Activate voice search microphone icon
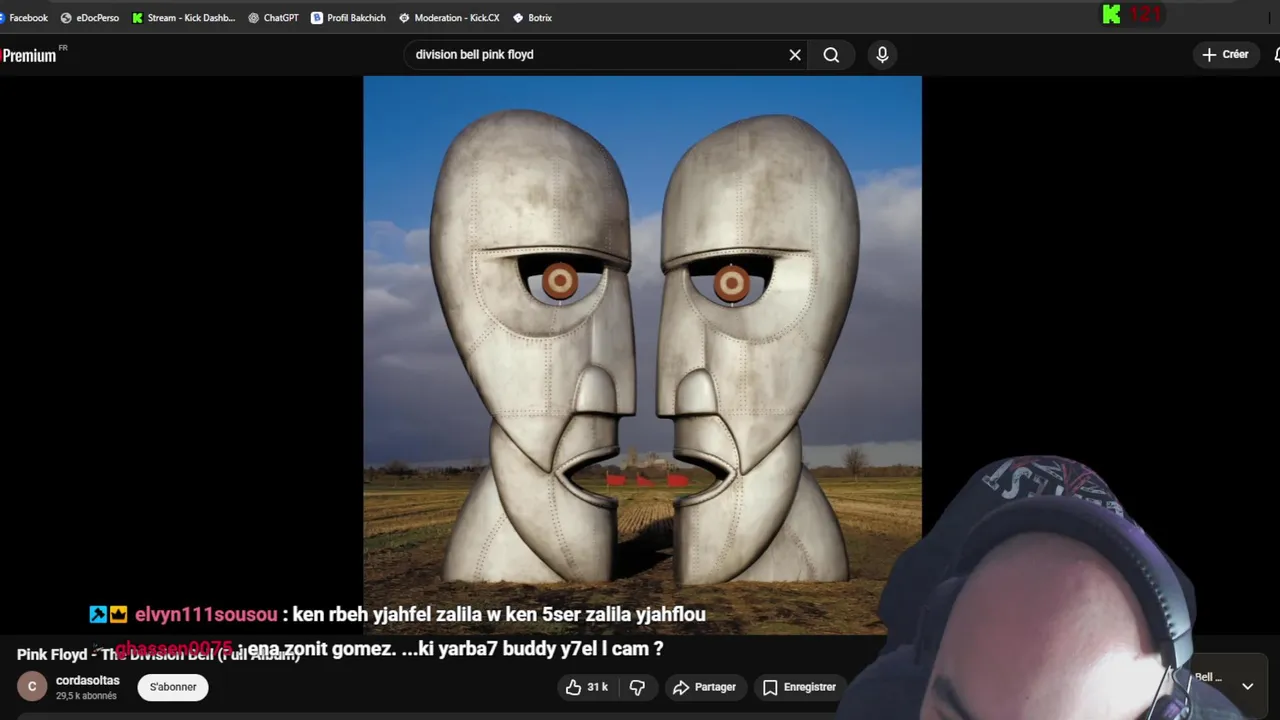Screen dimensions: 1280x720 882,55
